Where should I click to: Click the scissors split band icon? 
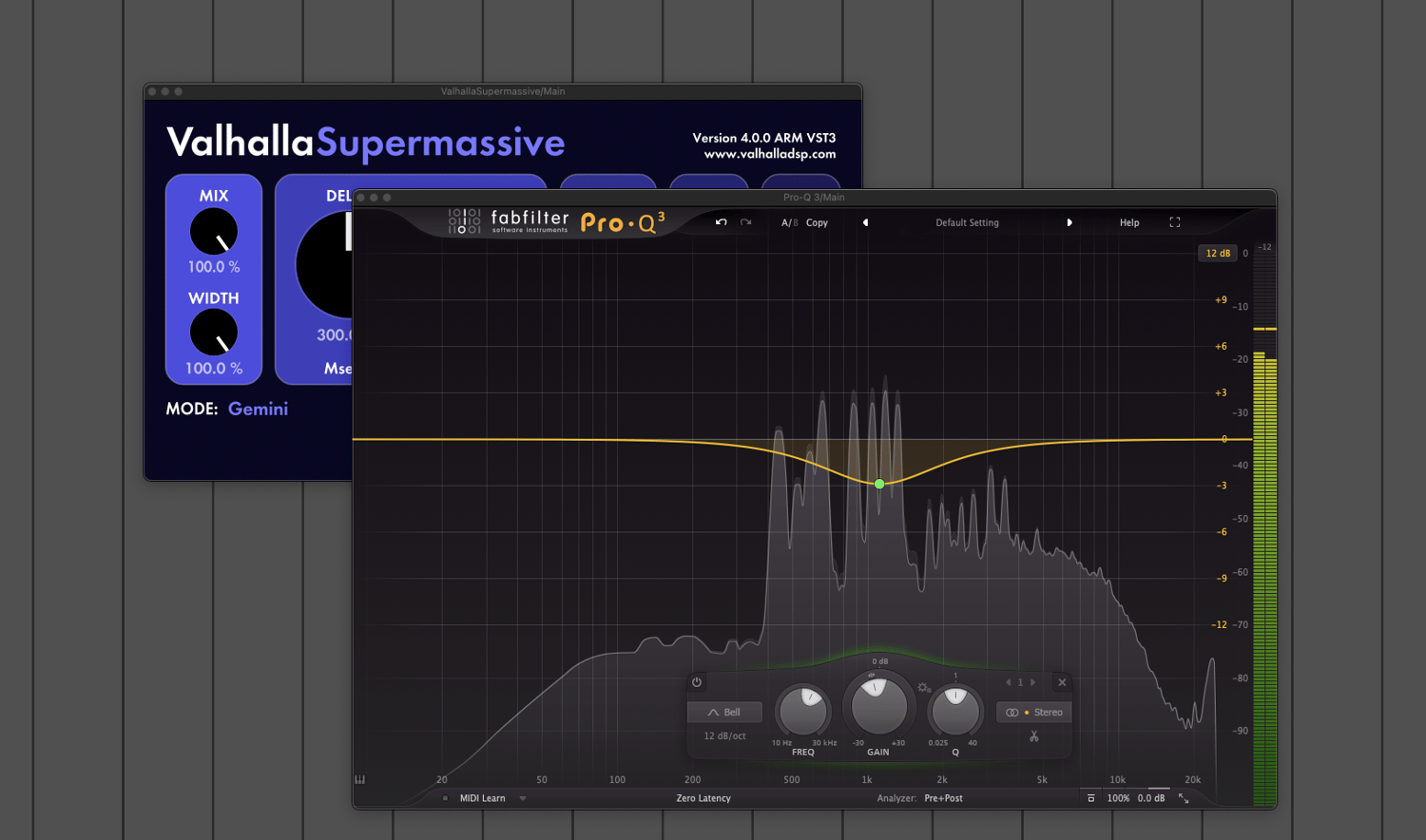(1034, 736)
